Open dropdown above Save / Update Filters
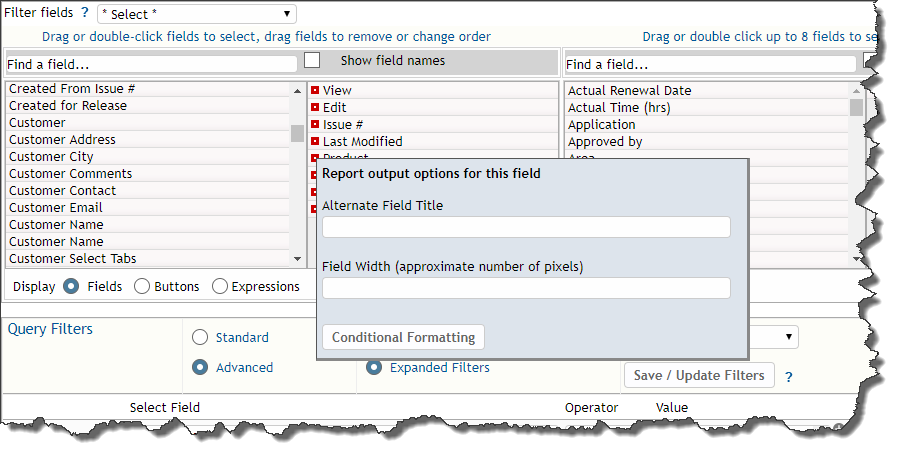The image size is (908, 465). point(773,337)
